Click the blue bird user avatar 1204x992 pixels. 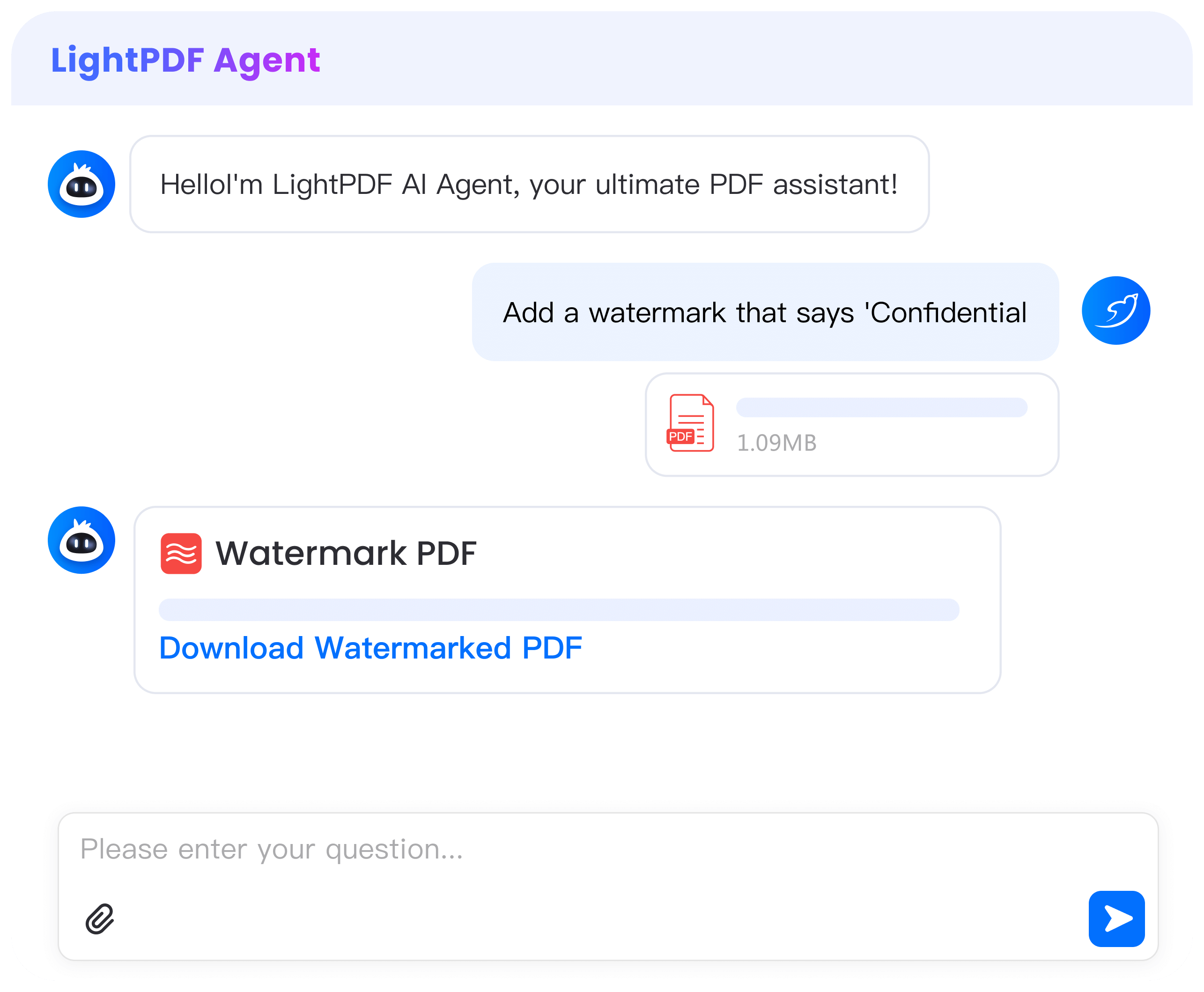click(x=1115, y=310)
